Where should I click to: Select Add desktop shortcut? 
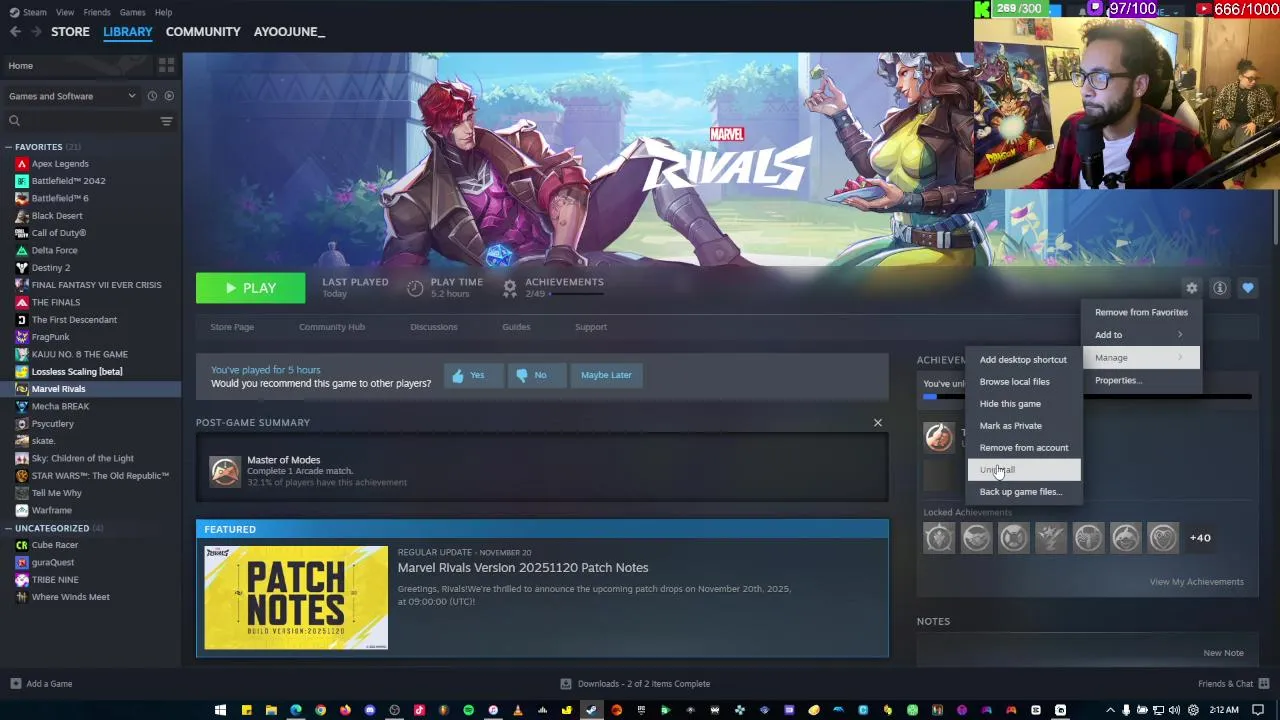point(1023,360)
